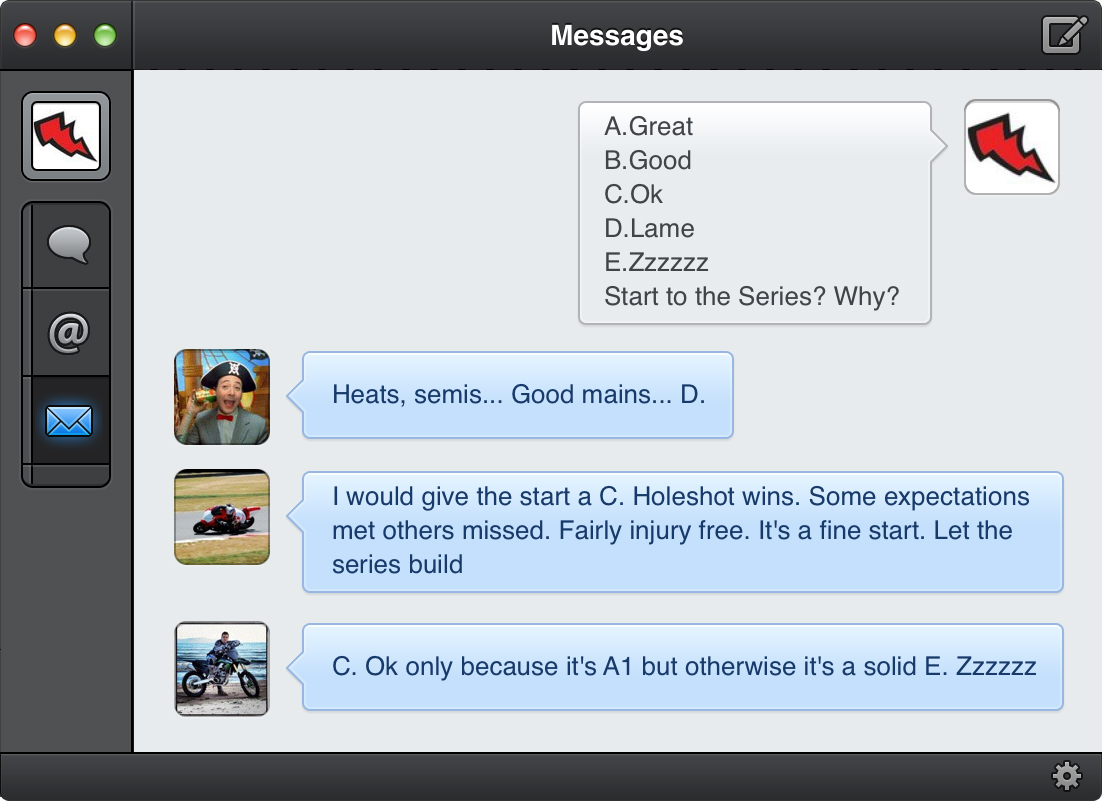Close the Messages window
Viewport: 1102px width, 801px height.
click(x=25, y=37)
